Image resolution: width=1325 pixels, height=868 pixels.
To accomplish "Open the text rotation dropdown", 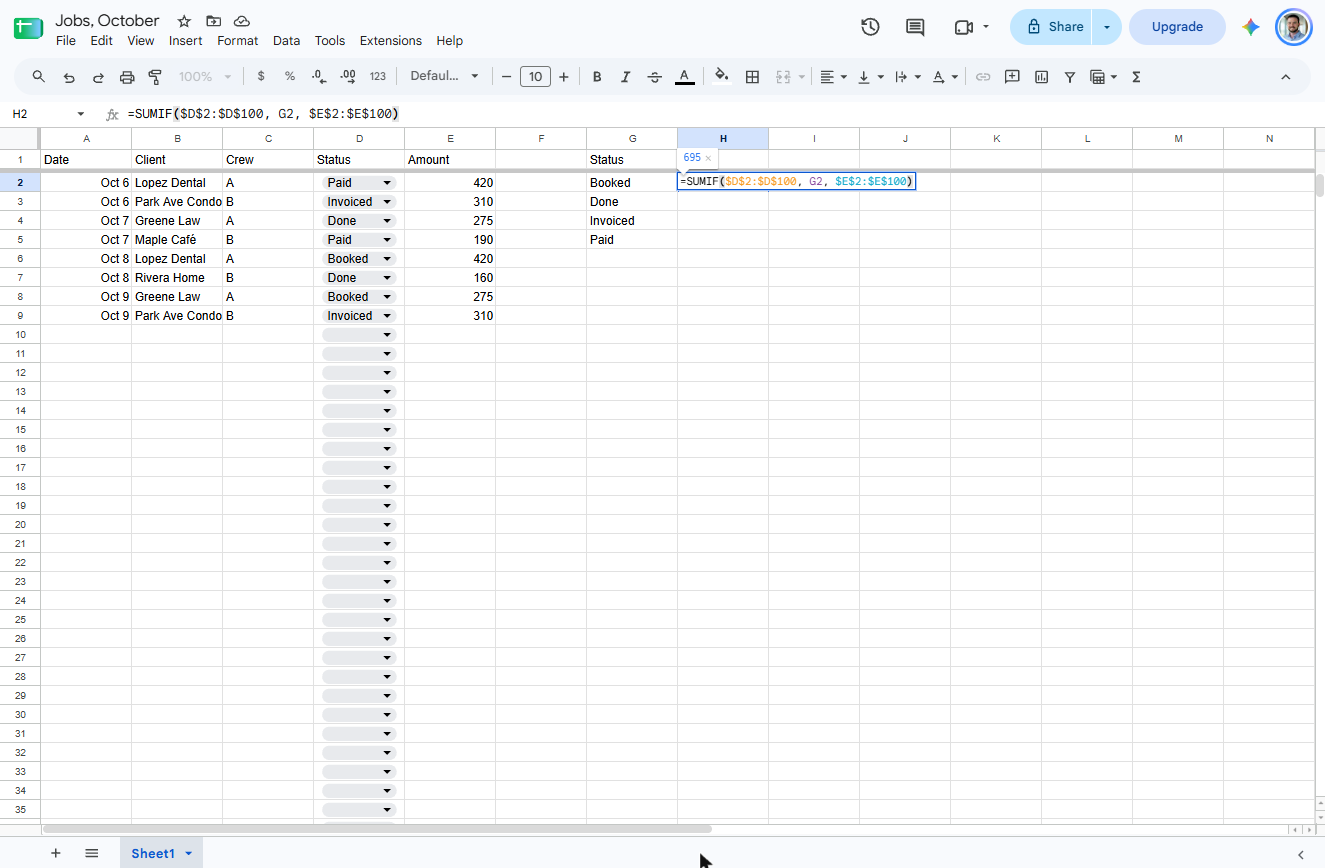I will [944, 77].
